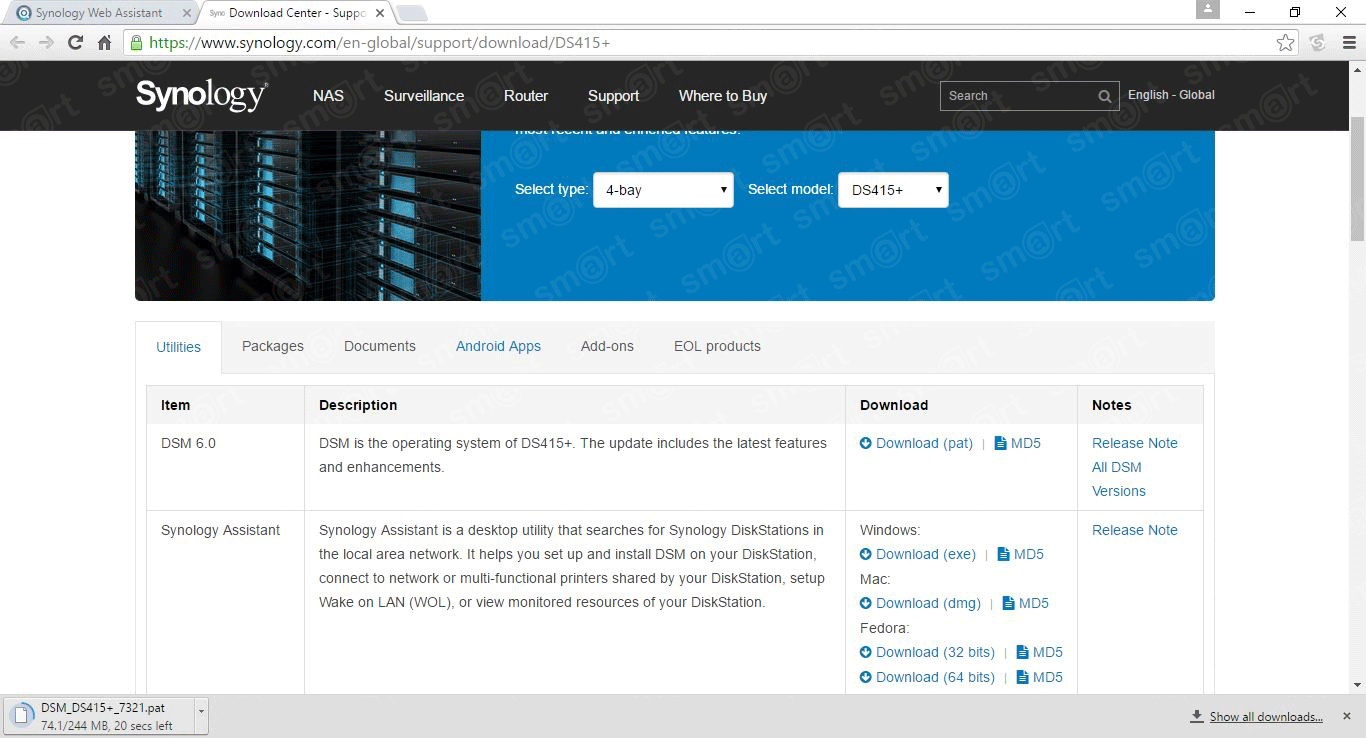Open the Router menu
The image size is (1366, 738).
click(526, 96)
